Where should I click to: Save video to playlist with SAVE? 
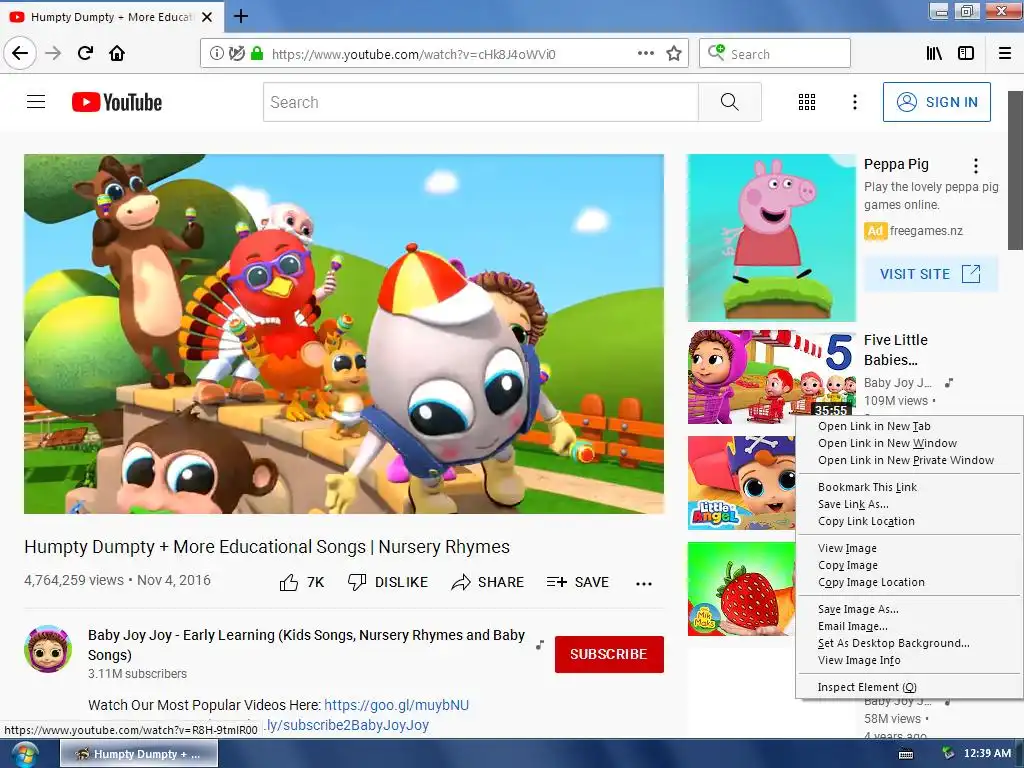click(577, 582)
